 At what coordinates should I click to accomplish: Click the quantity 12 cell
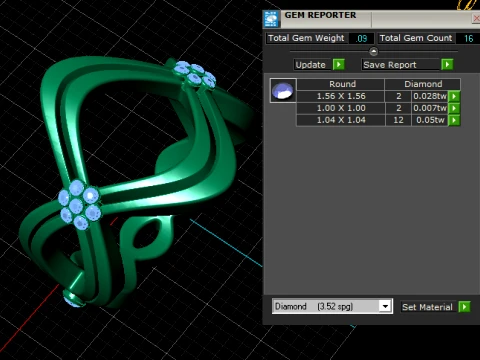coord(398,120)
